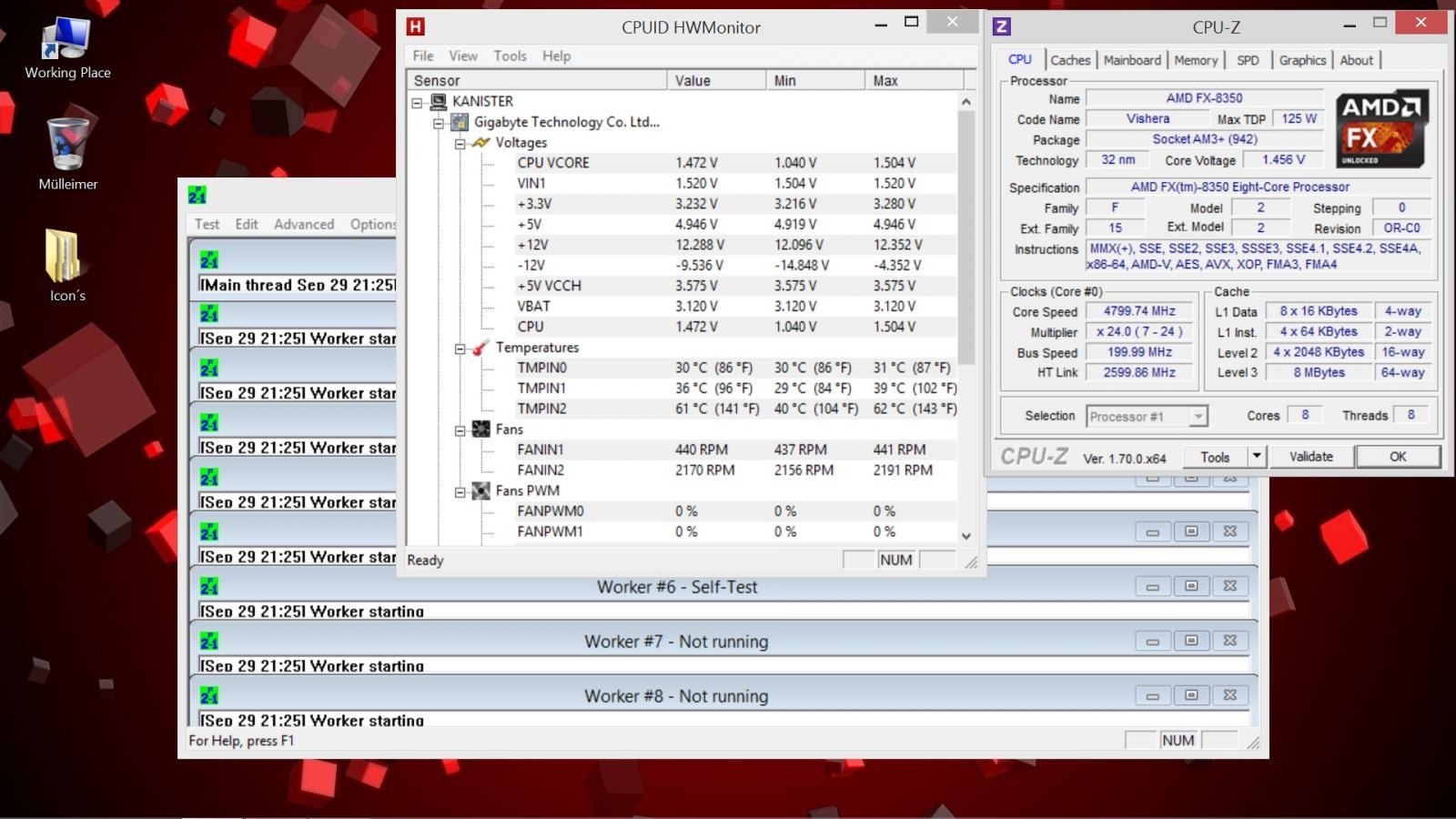Image resolution: width=1456 pixels, height=819 pixels.
Task: Click the HWMonitor vertical scrollbar thumb
Action: [x=966, y=237]
